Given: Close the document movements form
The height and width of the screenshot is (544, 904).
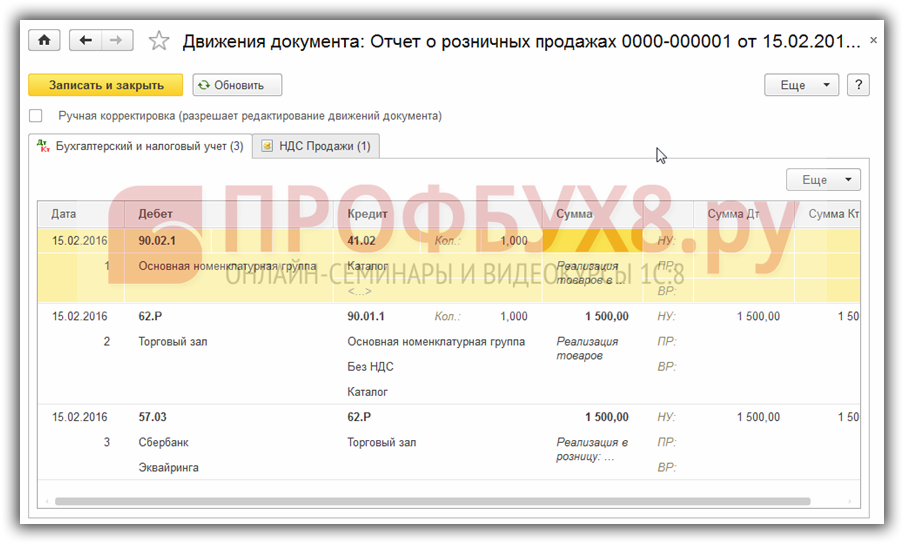Looking at the screenshot, I should [x=873, y=41].
